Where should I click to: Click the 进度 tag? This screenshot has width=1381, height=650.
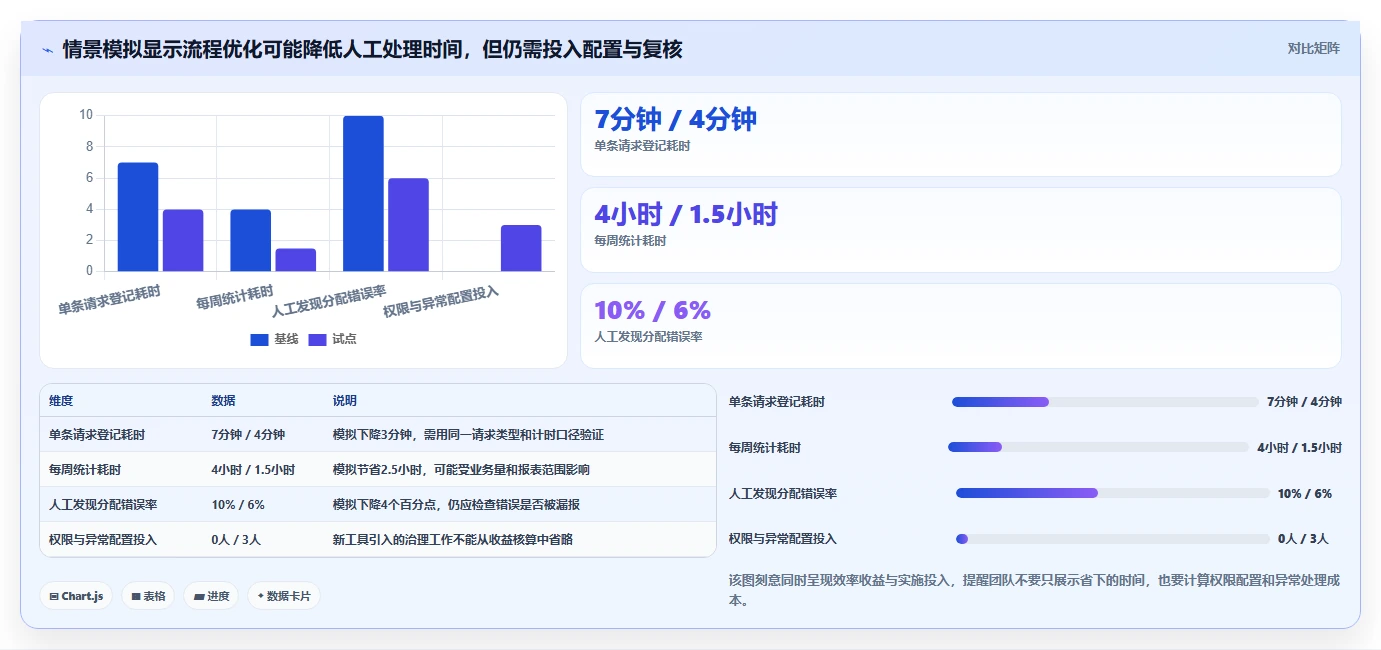pyautogui.click(x=211, y=596)
